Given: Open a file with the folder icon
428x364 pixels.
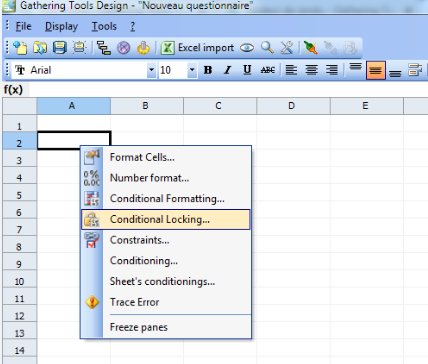Looking at the screenshot, I should tap(40, 48).
